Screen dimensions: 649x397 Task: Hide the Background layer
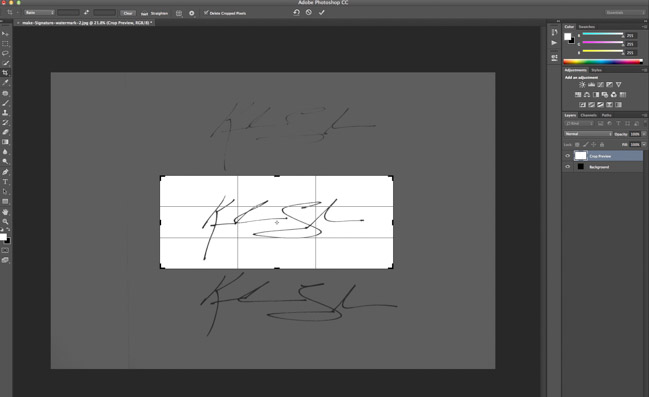click(x=567, y=167)
